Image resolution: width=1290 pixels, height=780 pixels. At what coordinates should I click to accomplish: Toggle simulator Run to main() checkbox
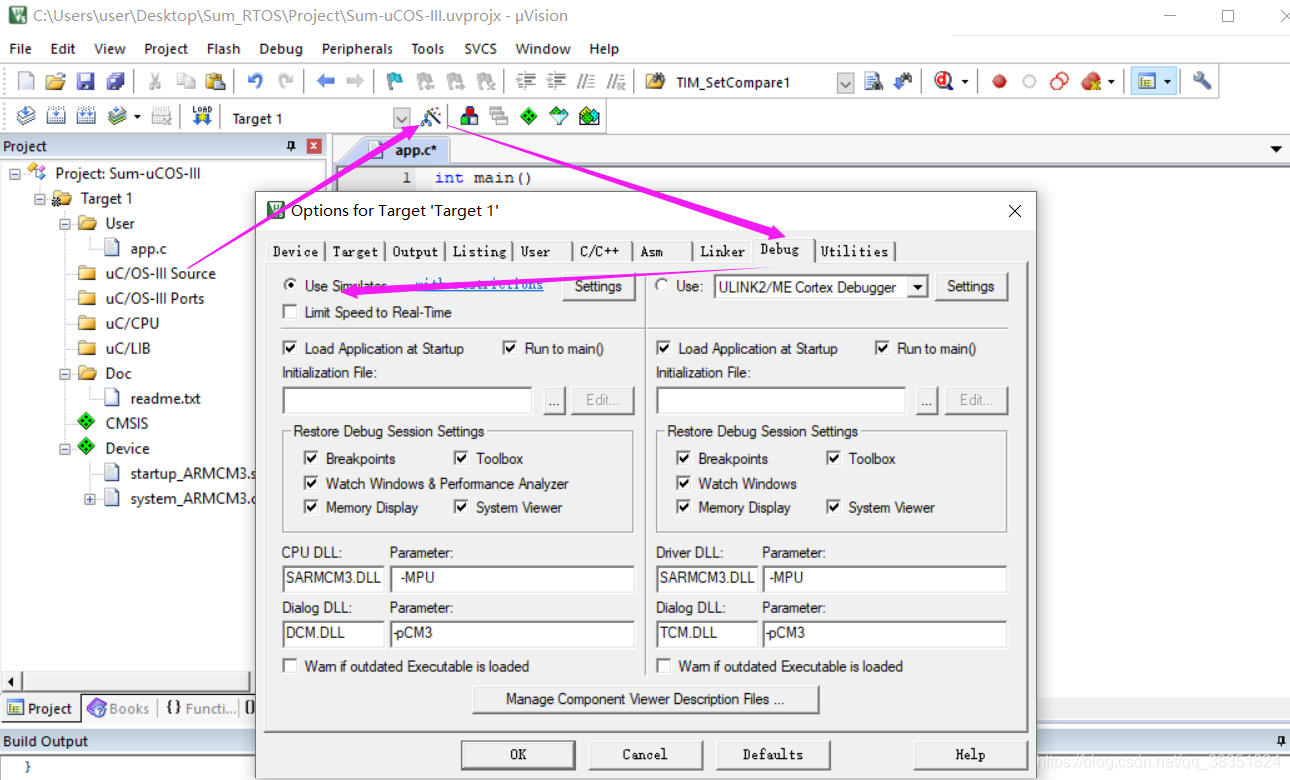click(x=510, y=348)
